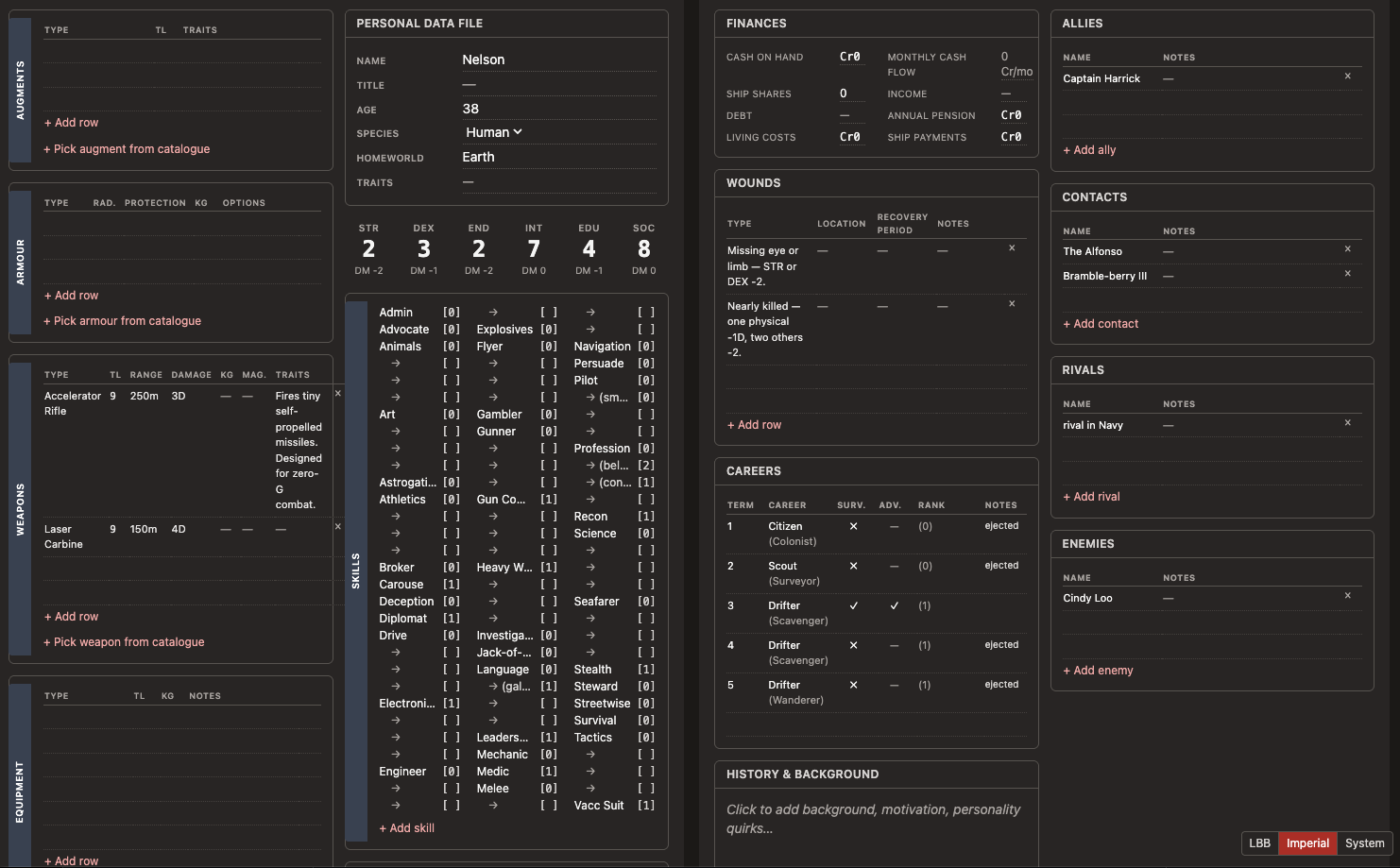
Task: Edit the Homeworld field showing Earth
Action: coord(559,157)
